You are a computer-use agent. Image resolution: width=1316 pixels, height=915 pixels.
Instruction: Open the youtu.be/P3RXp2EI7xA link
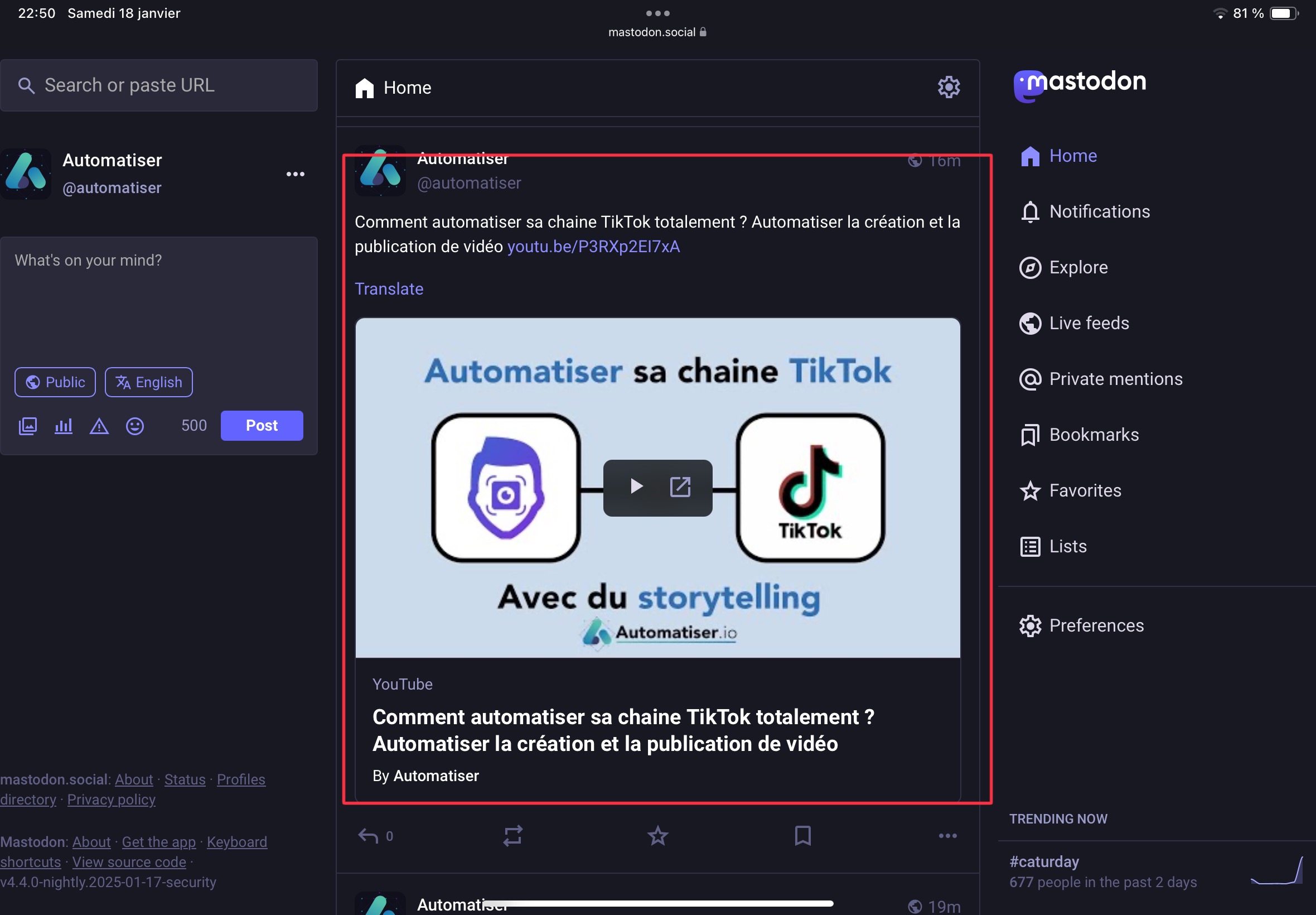tap(593, 247)
